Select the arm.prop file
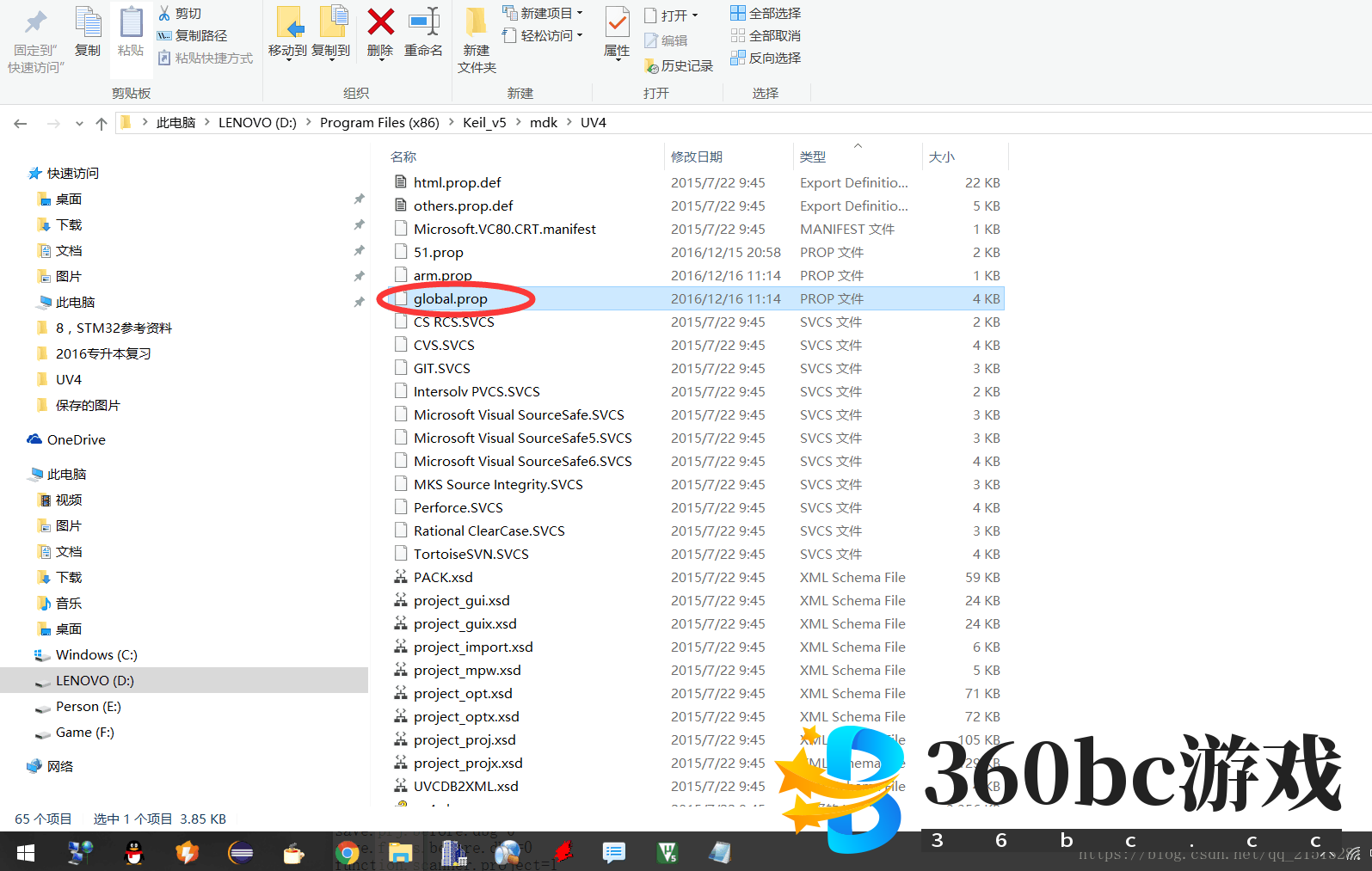This screenshot has height=871, width=1372. tap(442, 276)
